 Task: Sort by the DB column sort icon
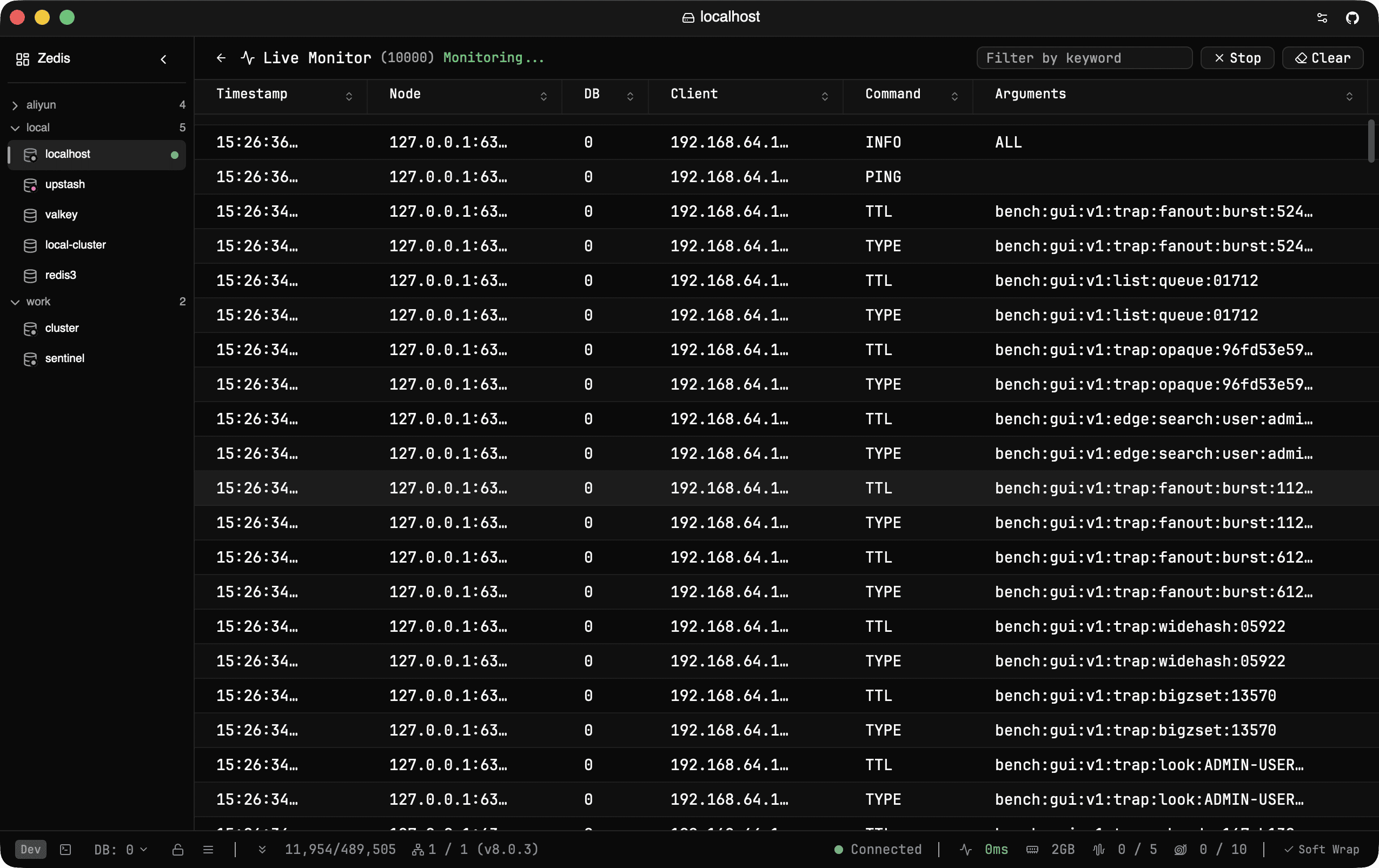tap(630, 96)
